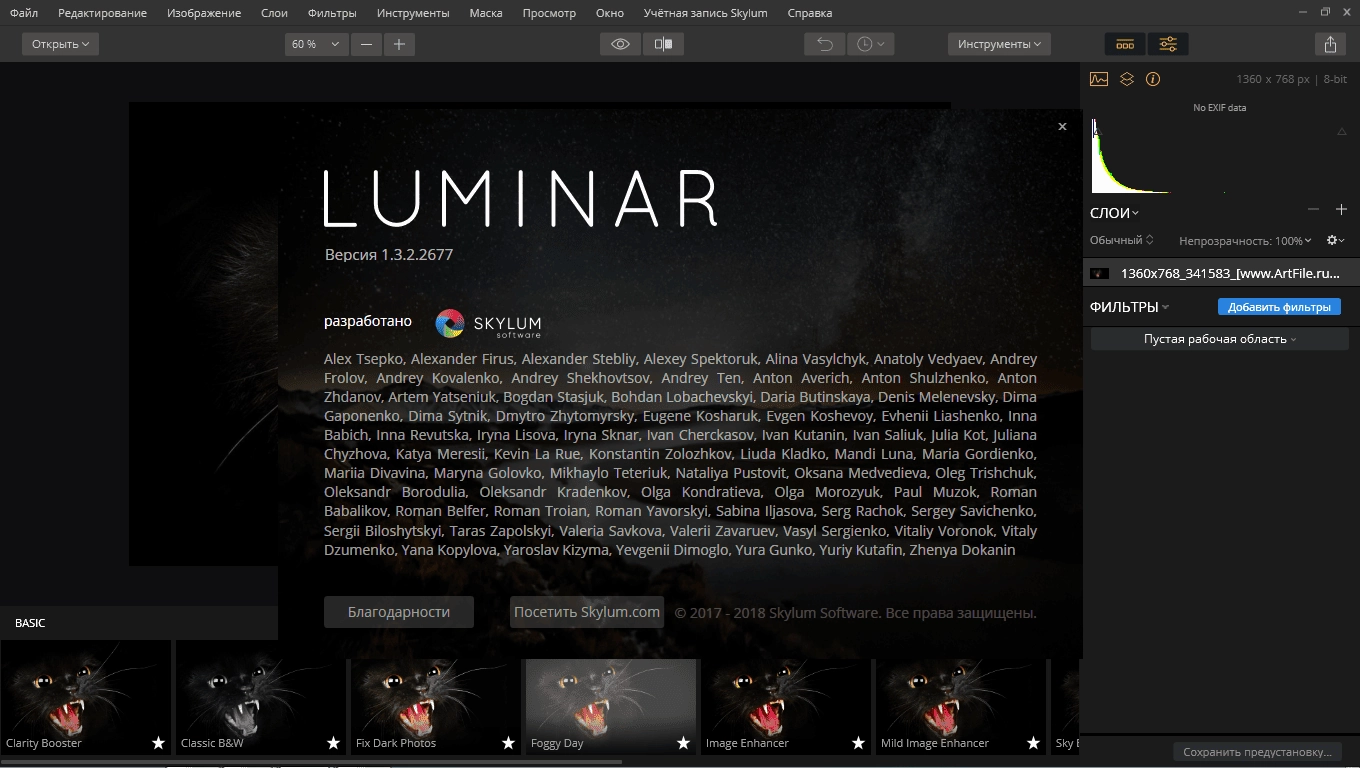This screenshot has width=1360, height=768.
Task: Apply the Mild Image Enhancer preset
Action: (961, 706)
